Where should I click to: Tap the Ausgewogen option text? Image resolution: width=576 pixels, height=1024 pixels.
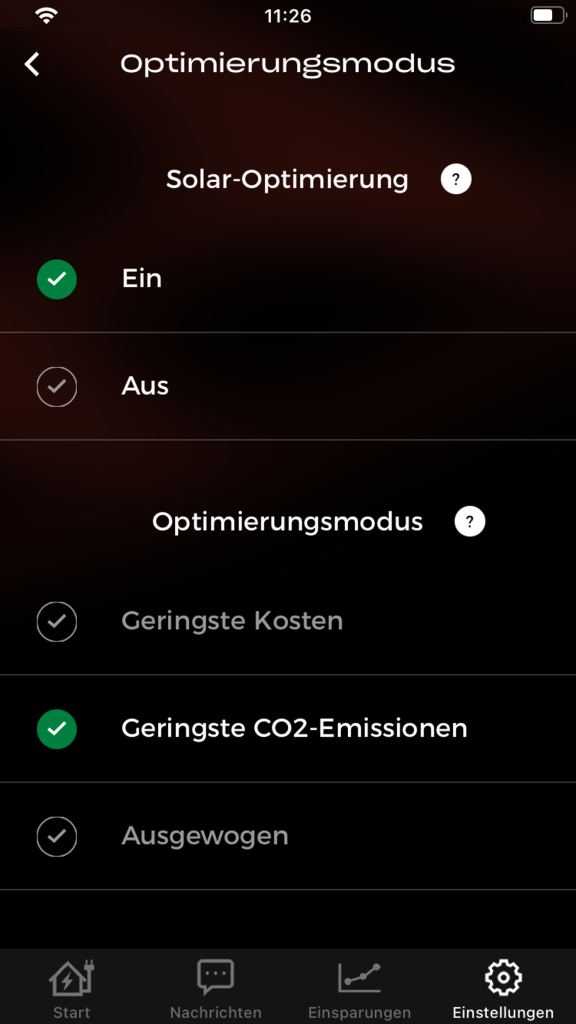[x=205, y=836]
